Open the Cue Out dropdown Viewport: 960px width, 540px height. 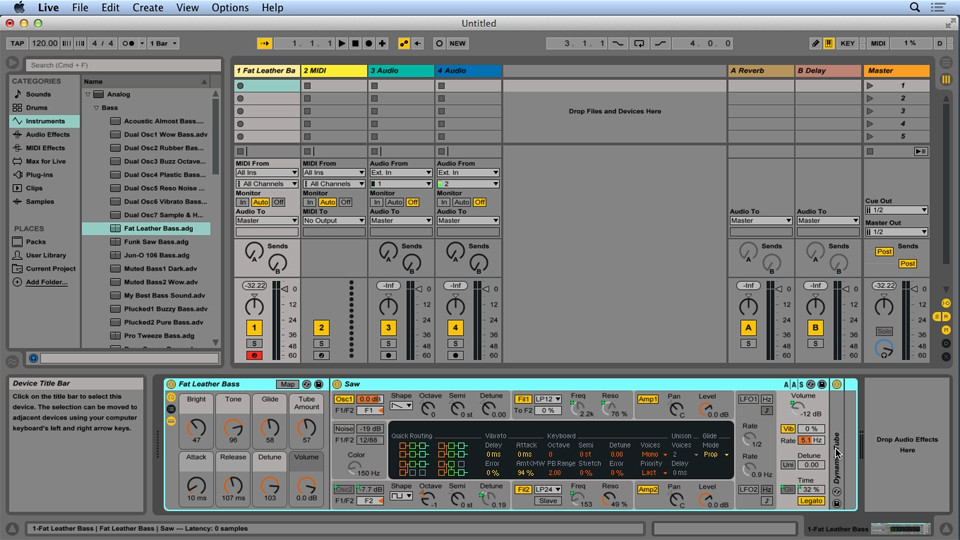point(896,210)
